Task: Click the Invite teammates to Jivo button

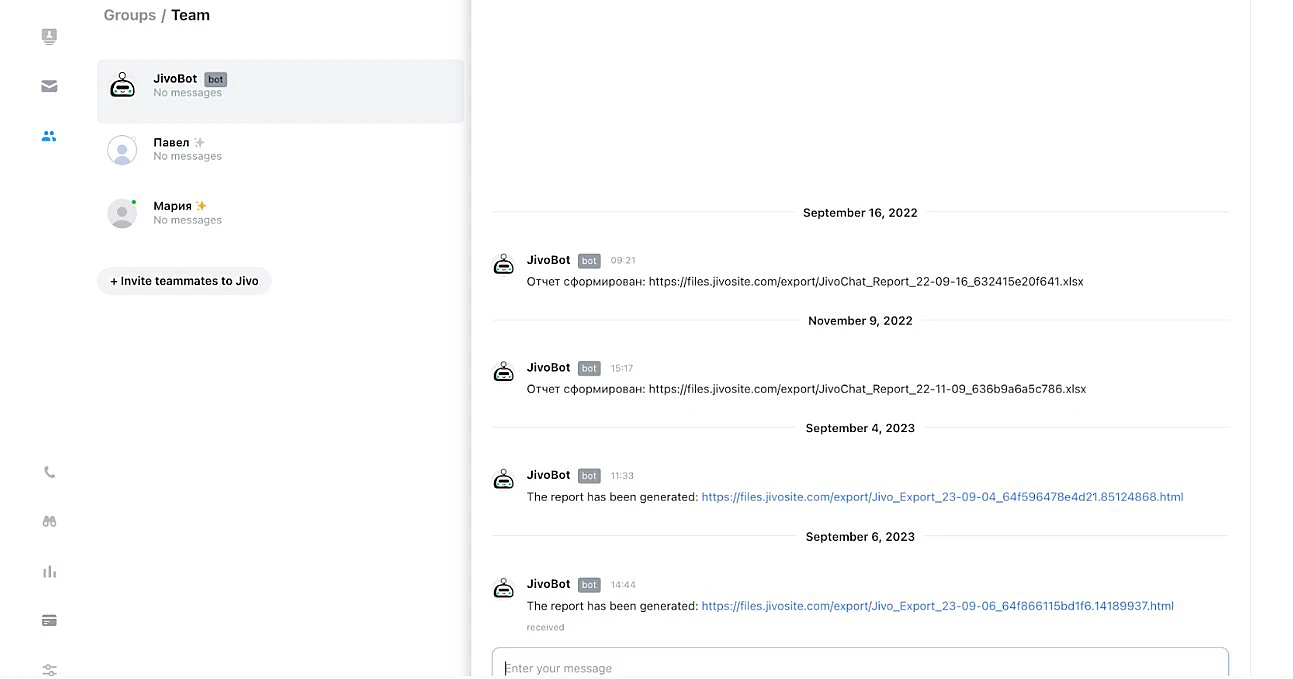Action: tap(184, 281)
